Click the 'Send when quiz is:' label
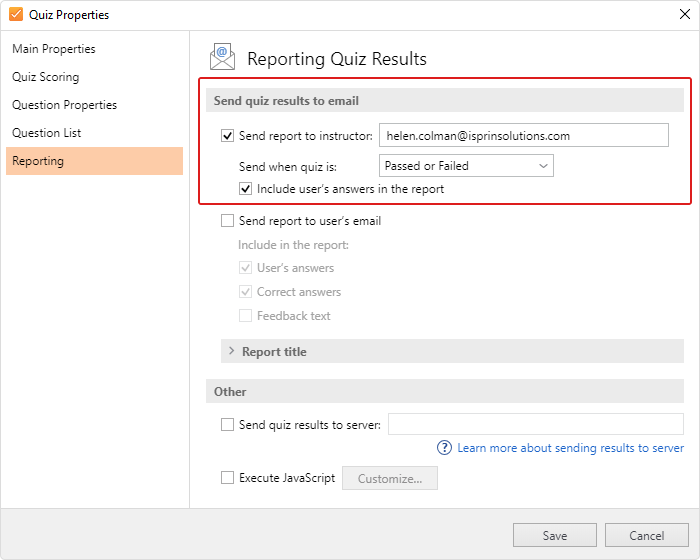This screenshot has height=560, width=700. 288,167
